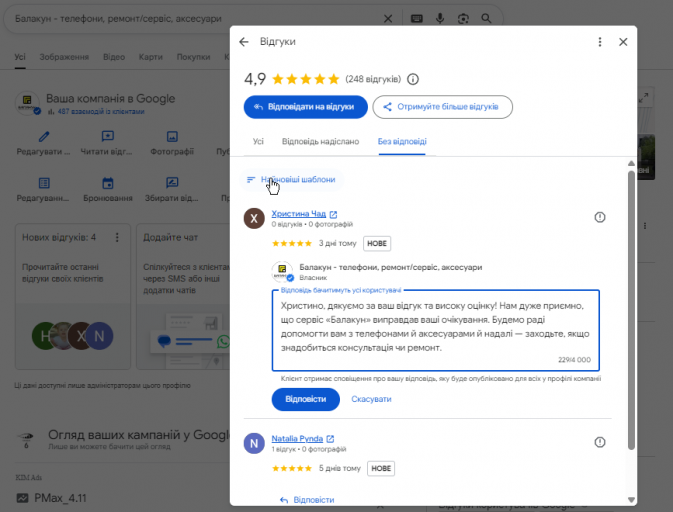The image size is (673, 512).
Task: Select the Усі search results tab
Action: (x=20, y=57)
